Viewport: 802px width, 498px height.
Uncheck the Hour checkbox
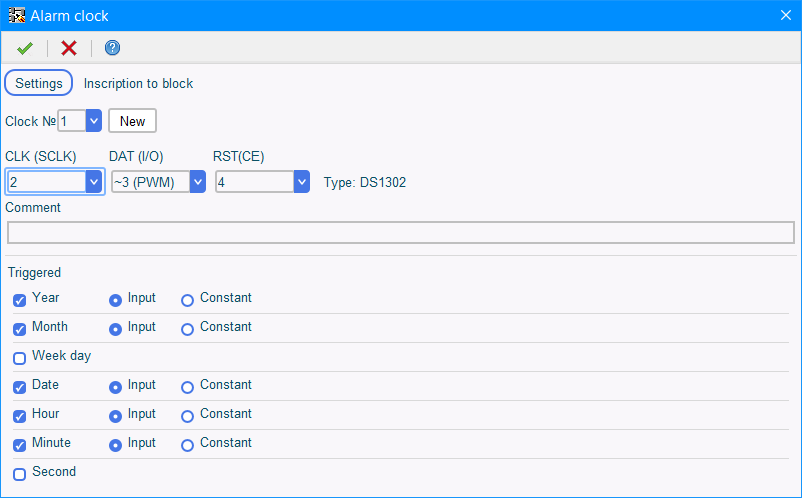pos(19,416)
